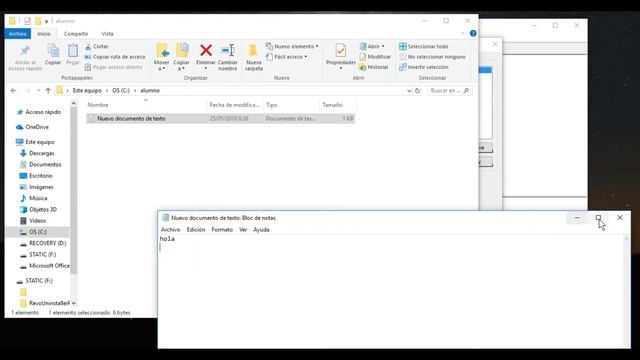
Task: Click Historial in the Abrir group
Action: point(373,67)
